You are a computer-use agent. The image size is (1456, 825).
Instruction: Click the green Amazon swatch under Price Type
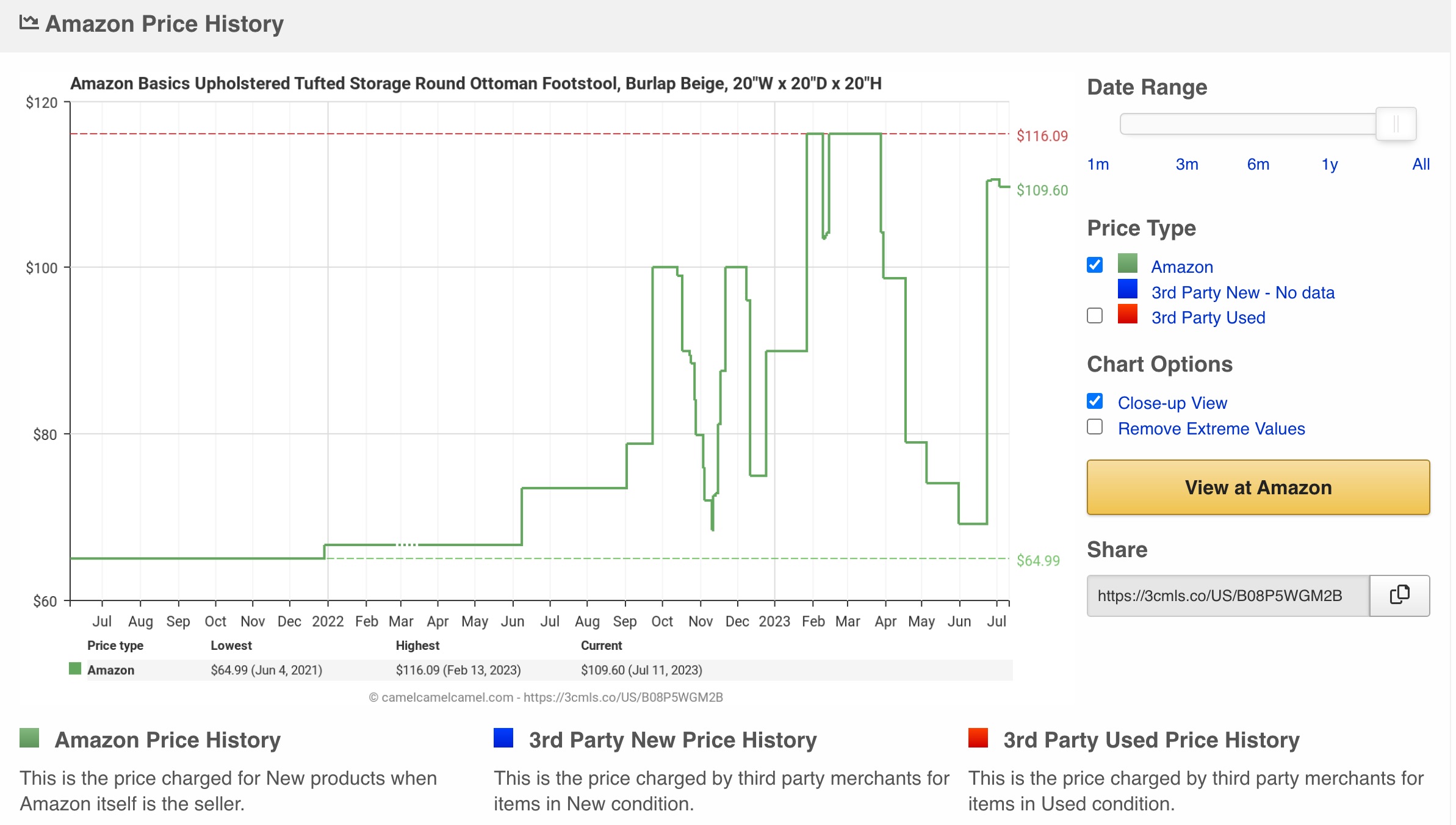point(1127,264)
